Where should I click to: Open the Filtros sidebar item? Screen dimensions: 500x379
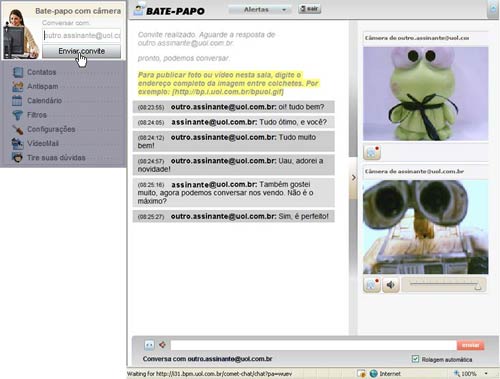click(x=37, y=115)
